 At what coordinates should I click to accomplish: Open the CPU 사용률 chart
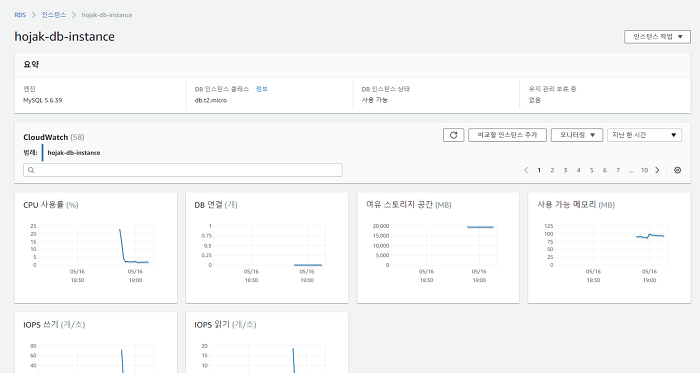pyautogui.click(x=96, y=248)
